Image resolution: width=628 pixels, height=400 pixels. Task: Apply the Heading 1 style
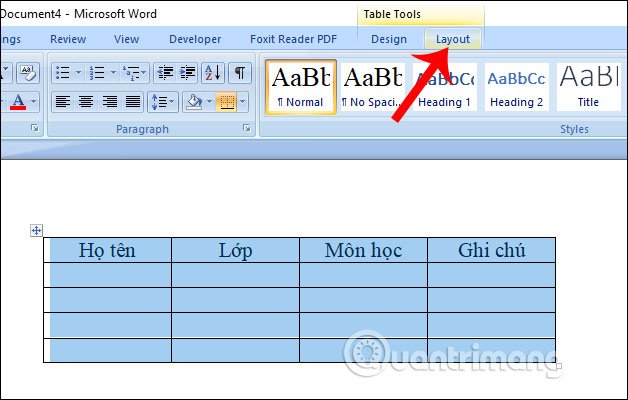[445, 87]
